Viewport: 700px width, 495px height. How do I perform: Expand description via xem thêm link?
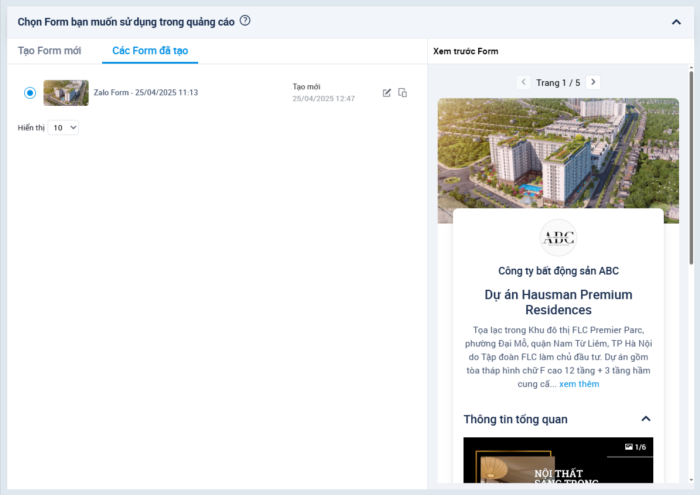[x=579, y=384]
